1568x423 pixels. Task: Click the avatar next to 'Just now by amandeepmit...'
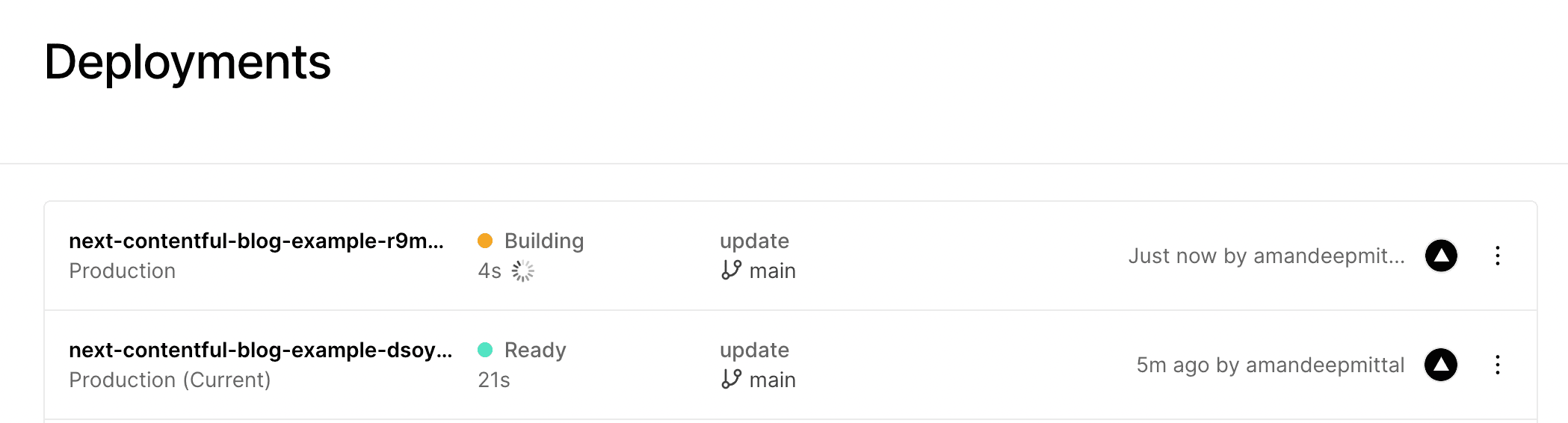click(1441, 256)
